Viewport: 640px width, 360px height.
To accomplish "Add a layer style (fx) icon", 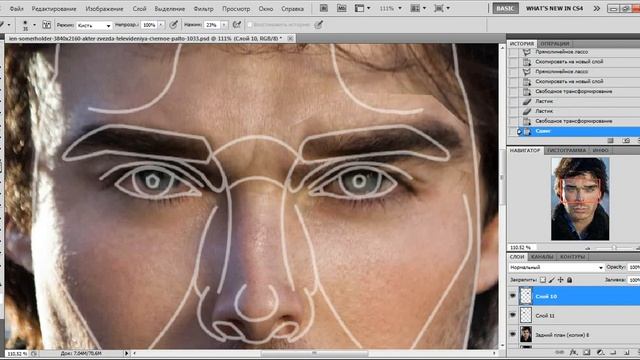I will click(x=573, y=352).
